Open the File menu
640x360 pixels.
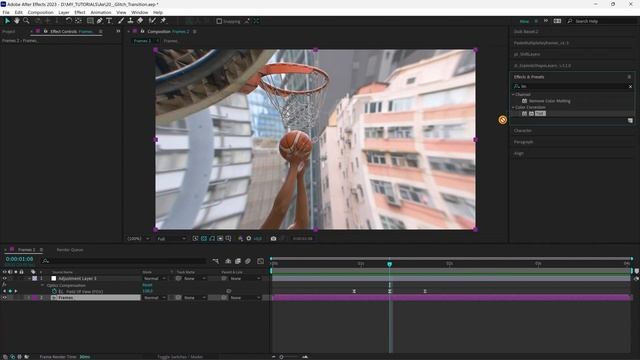(x=6, y=12)
